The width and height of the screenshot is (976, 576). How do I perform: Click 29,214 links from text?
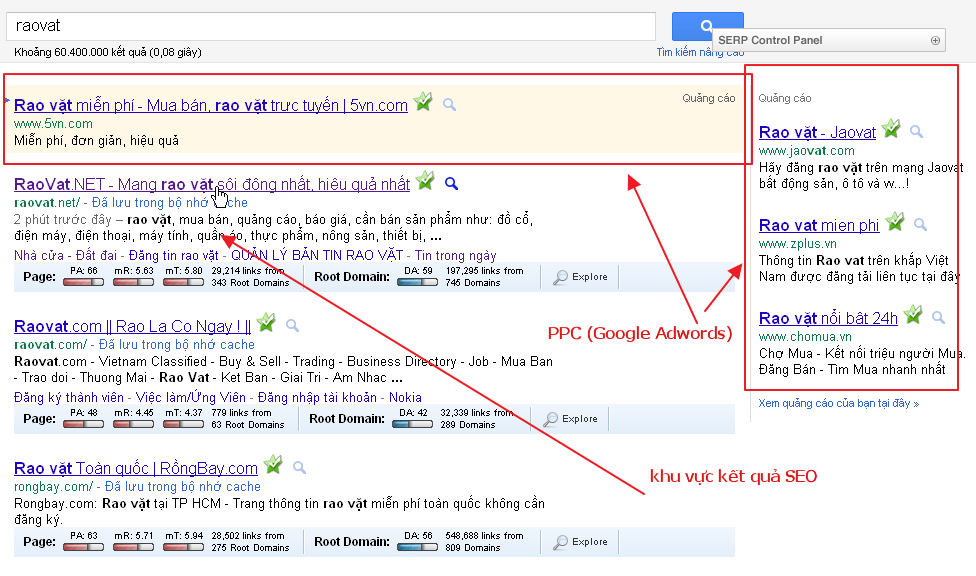pyautogui.click(x=248, y=271)
